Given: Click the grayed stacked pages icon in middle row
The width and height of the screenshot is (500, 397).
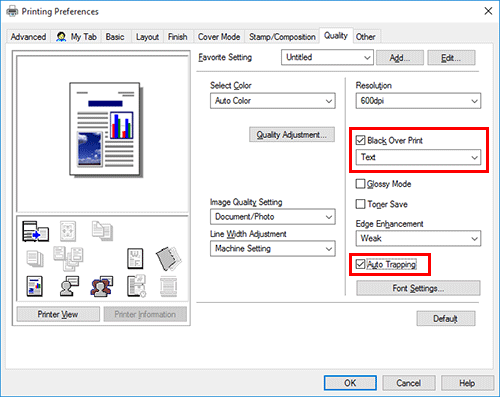Looking at the screenshot, I should (35, 259).
